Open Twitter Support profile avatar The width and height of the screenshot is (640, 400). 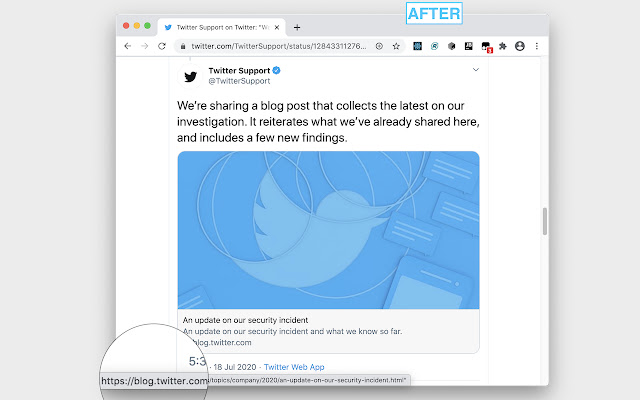tap(190, 76)
